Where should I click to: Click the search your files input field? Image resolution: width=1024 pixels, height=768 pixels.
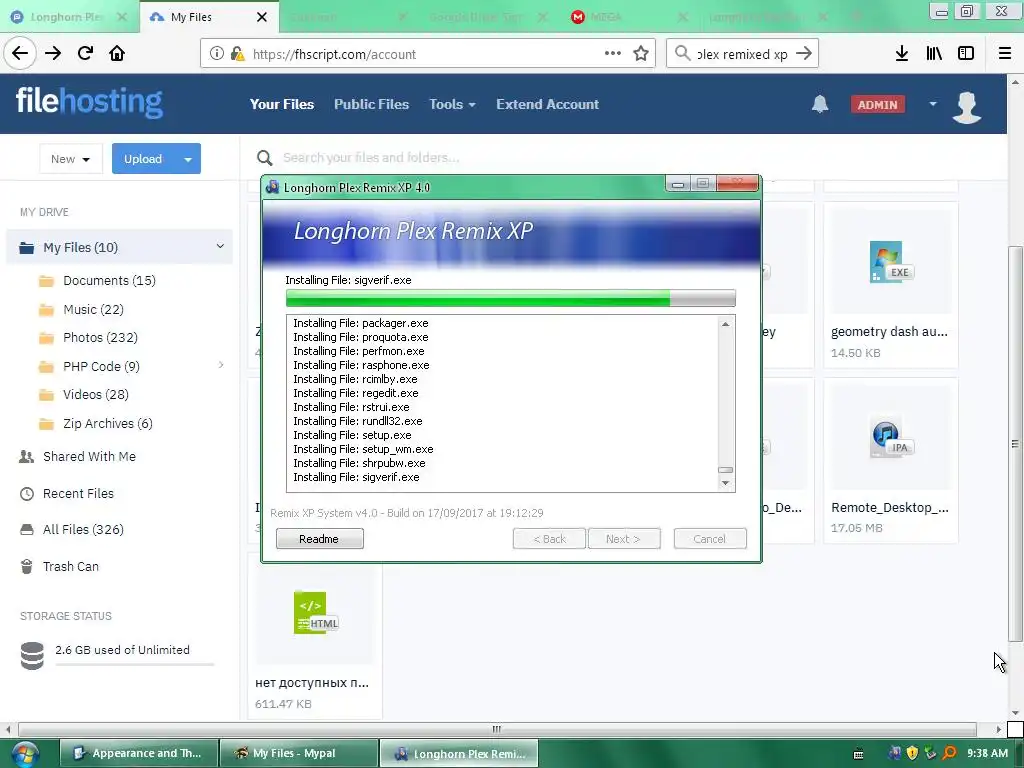click(370, 157)
